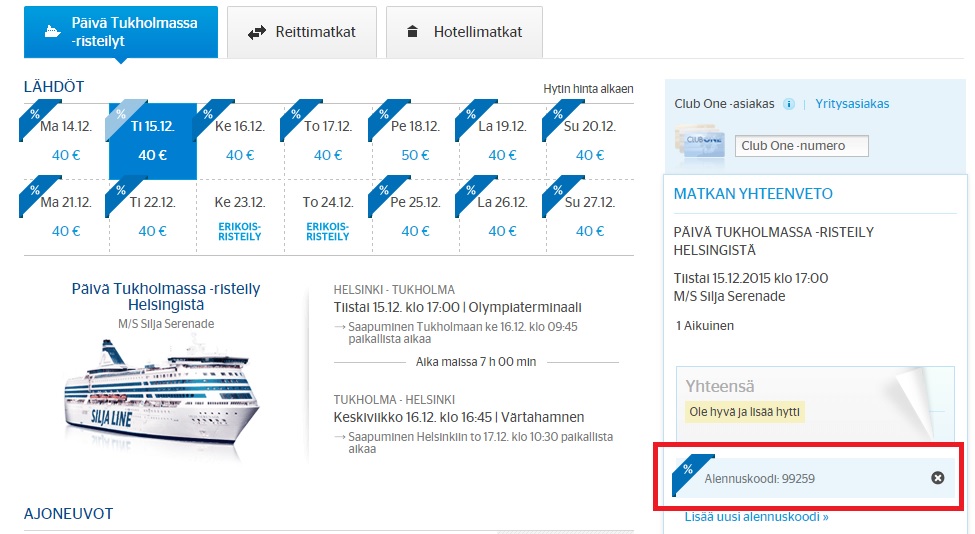Select departure Ti 15.12. highlighted cell

coord(153,141)
